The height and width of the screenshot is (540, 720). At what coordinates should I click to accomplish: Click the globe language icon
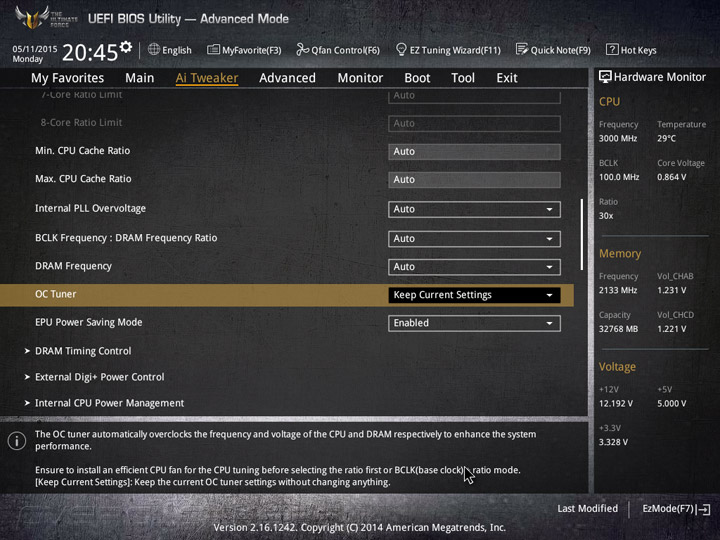coord(154,50)
